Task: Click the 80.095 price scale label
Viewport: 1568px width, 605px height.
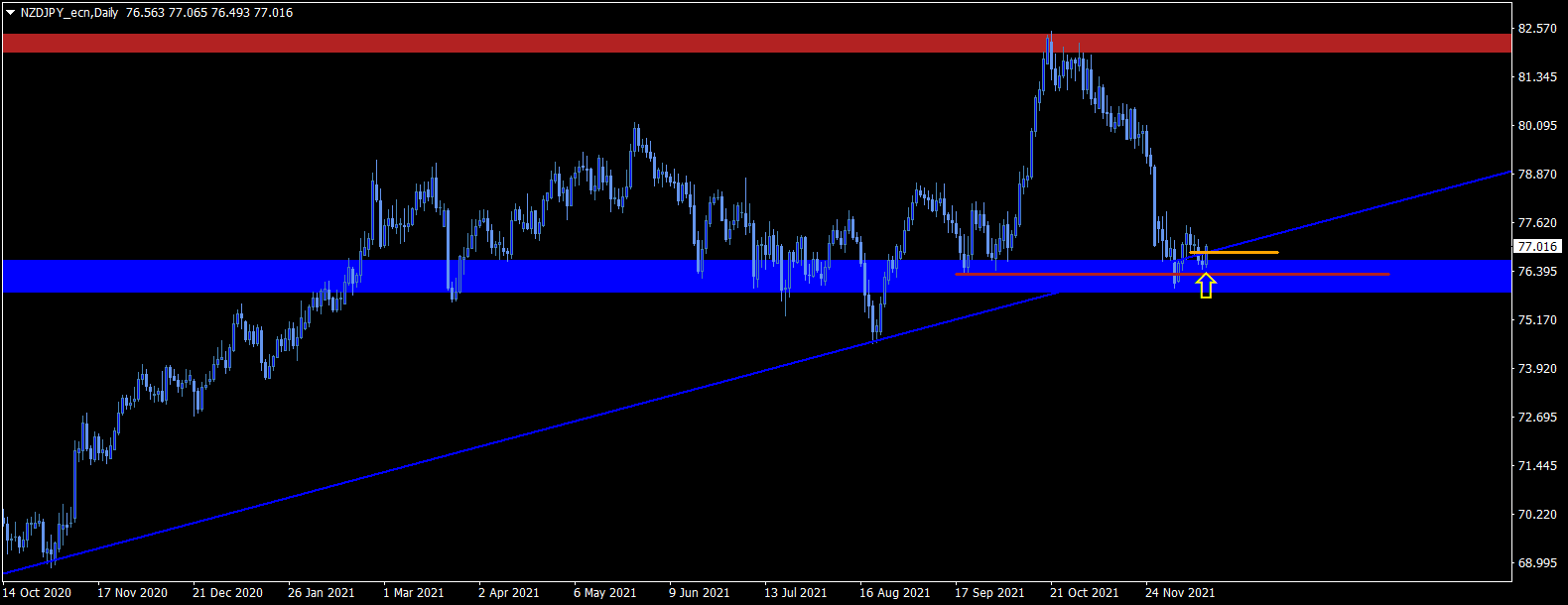Action: [1537, 126]
